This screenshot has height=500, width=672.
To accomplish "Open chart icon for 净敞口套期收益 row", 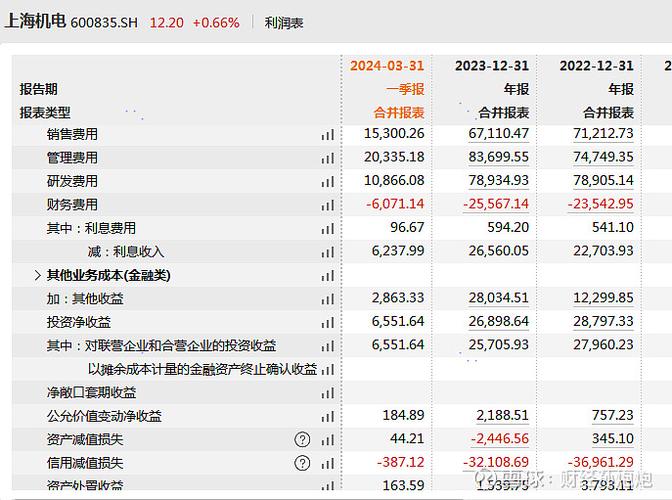I will 327,393.
